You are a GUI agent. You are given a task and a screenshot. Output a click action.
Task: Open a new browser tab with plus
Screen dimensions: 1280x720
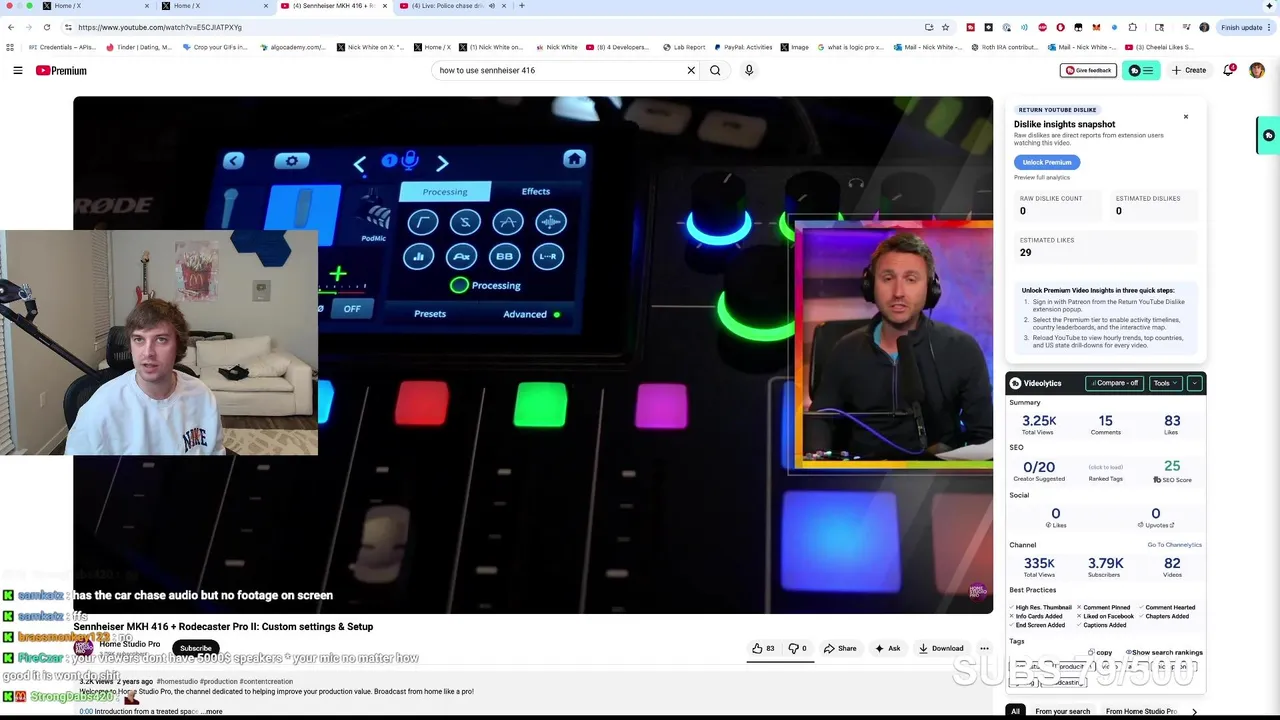click(x=521, y=6)
